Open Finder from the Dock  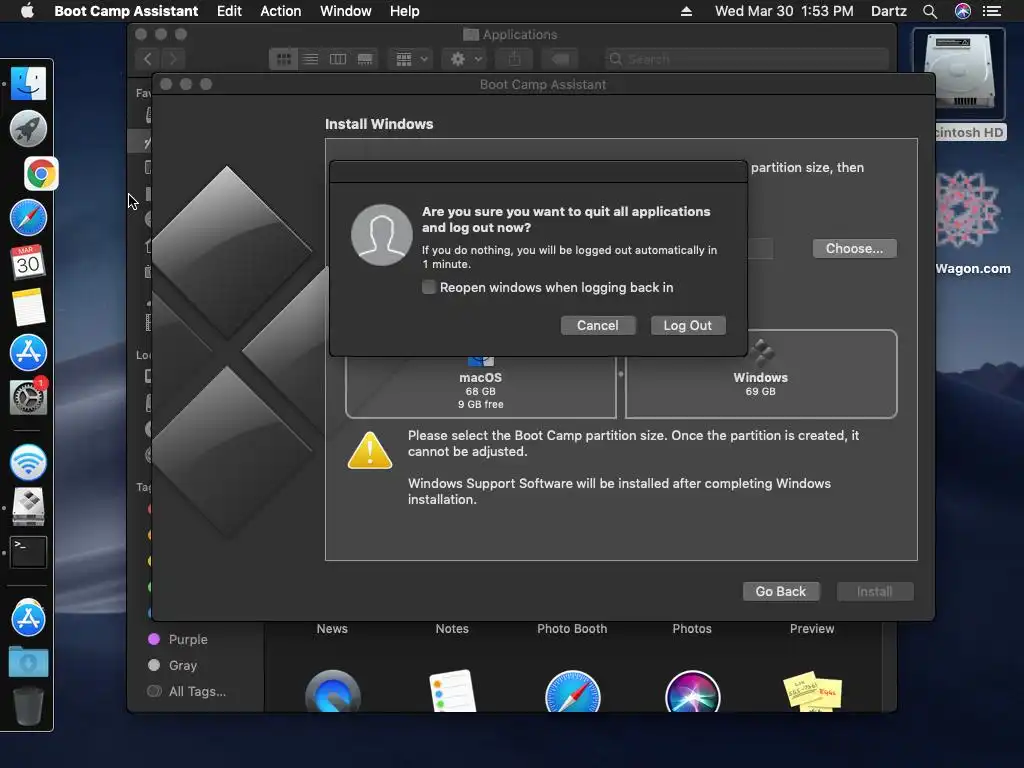(28, 84)
